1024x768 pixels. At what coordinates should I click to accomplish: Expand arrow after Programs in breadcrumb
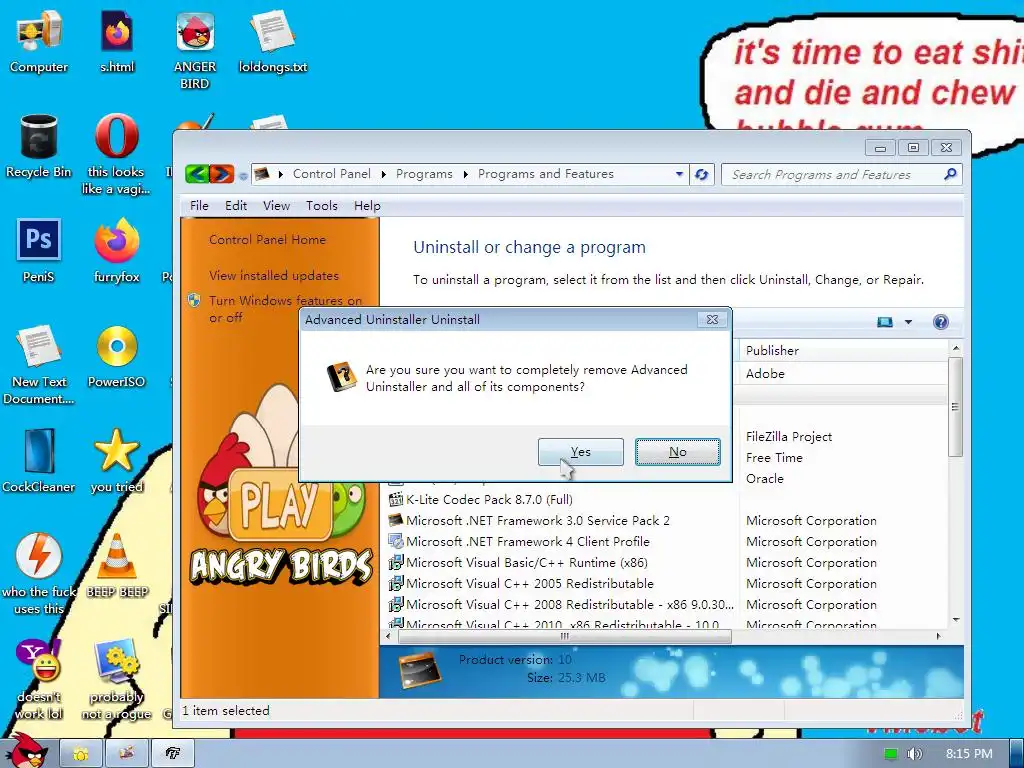tap(466, 174)
